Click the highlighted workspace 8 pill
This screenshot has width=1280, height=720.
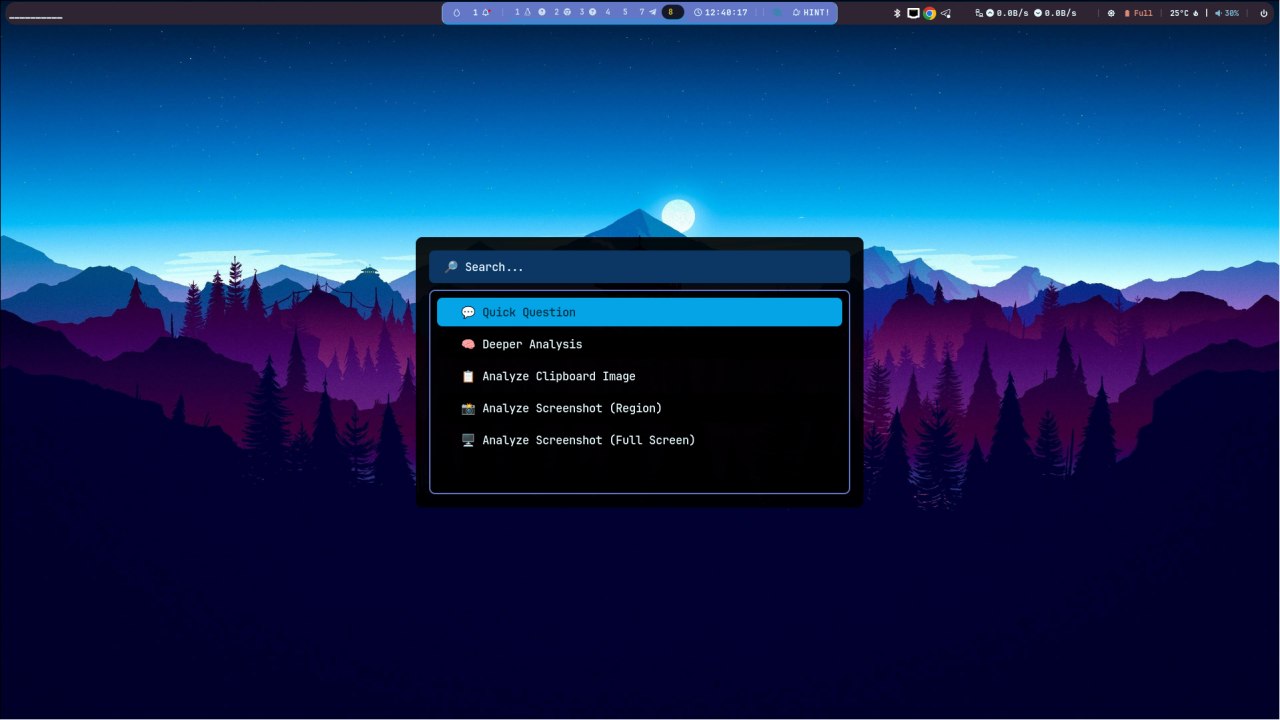[671, 13]
